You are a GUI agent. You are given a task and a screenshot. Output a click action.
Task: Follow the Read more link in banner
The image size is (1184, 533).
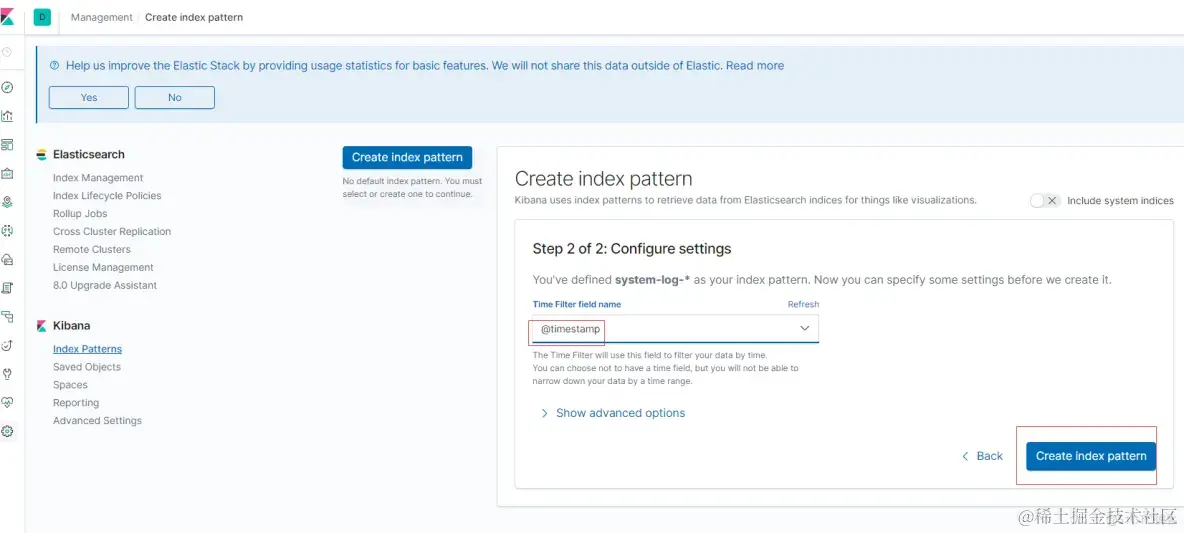point(755,66)
